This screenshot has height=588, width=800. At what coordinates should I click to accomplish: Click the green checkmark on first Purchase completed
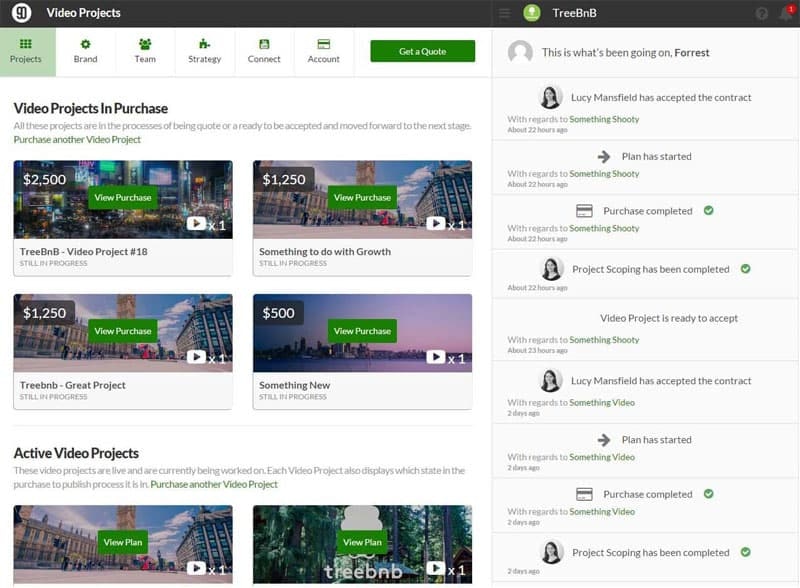(x=709, y=210)
